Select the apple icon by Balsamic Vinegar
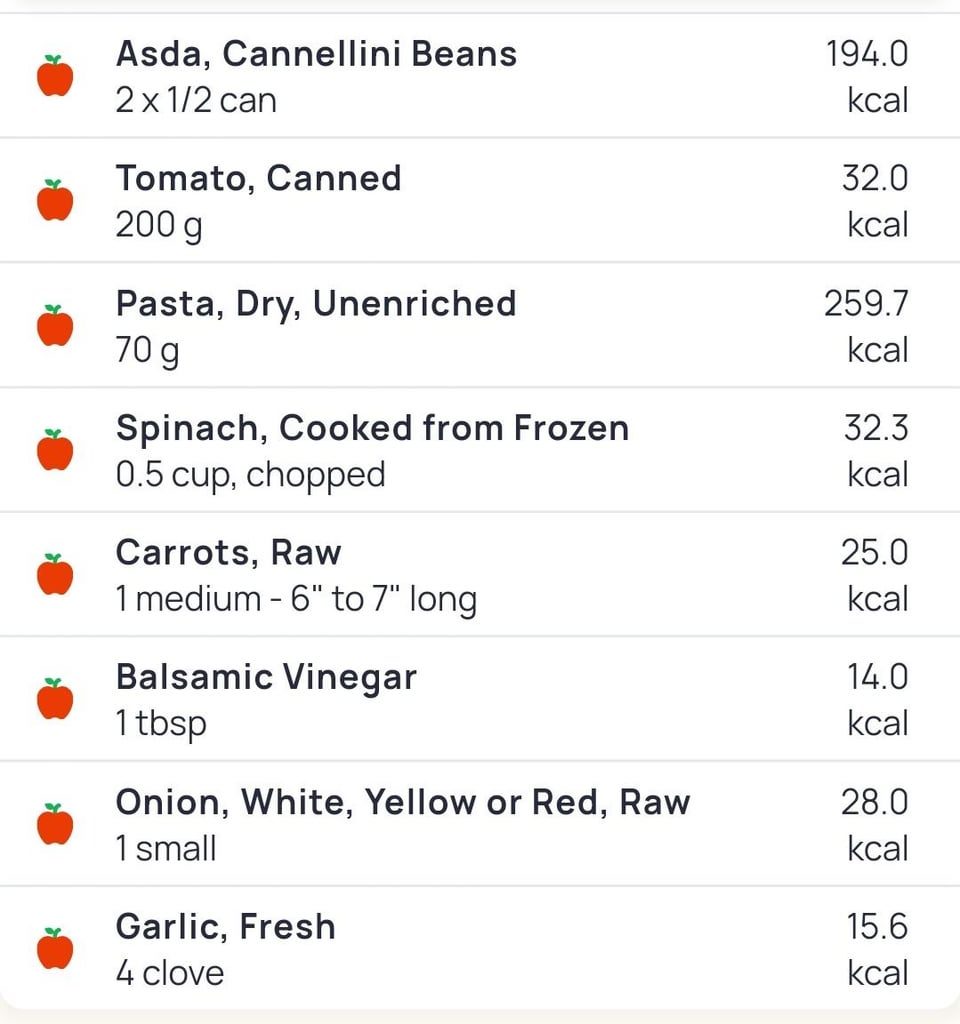 point(55,699)
